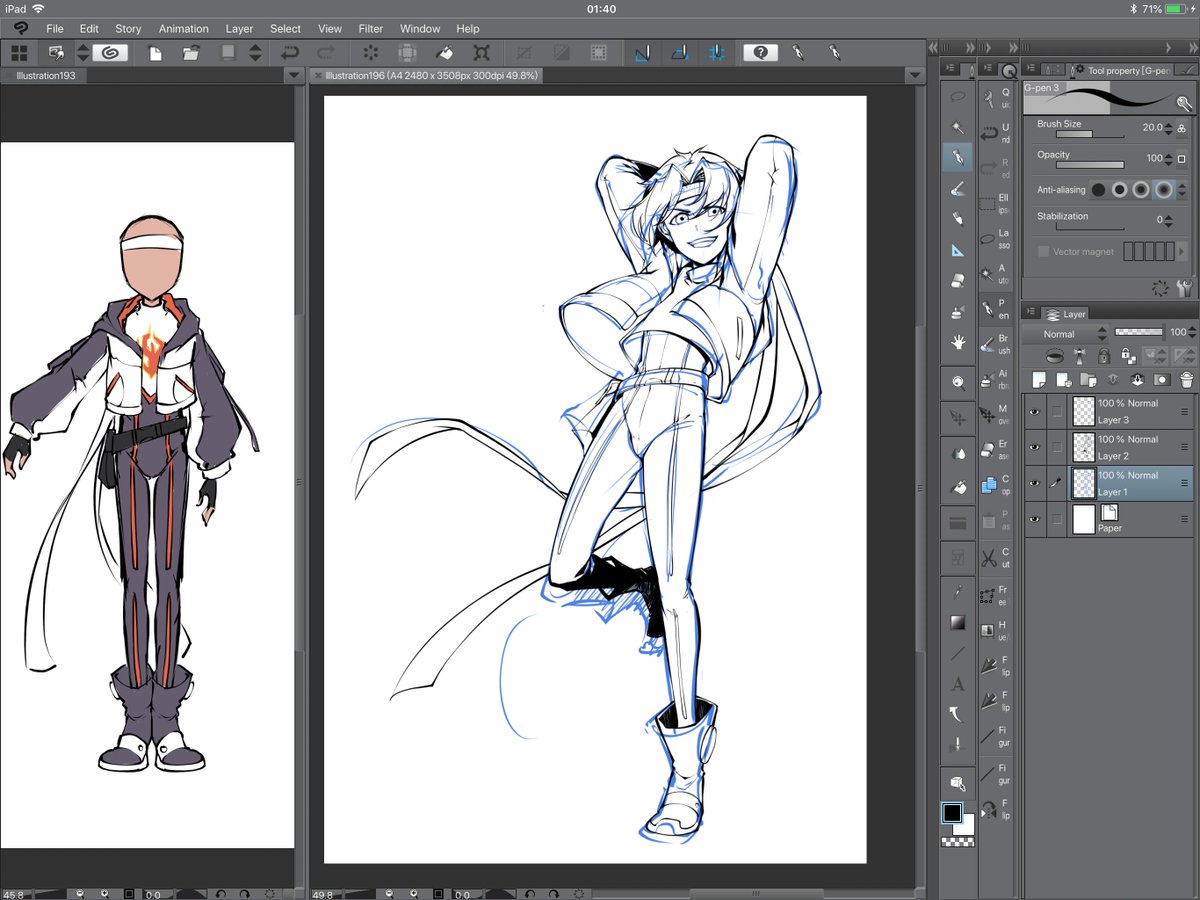Click the layer opacity stepper arrows
Screen dimensions: 1200x900
1190,333
